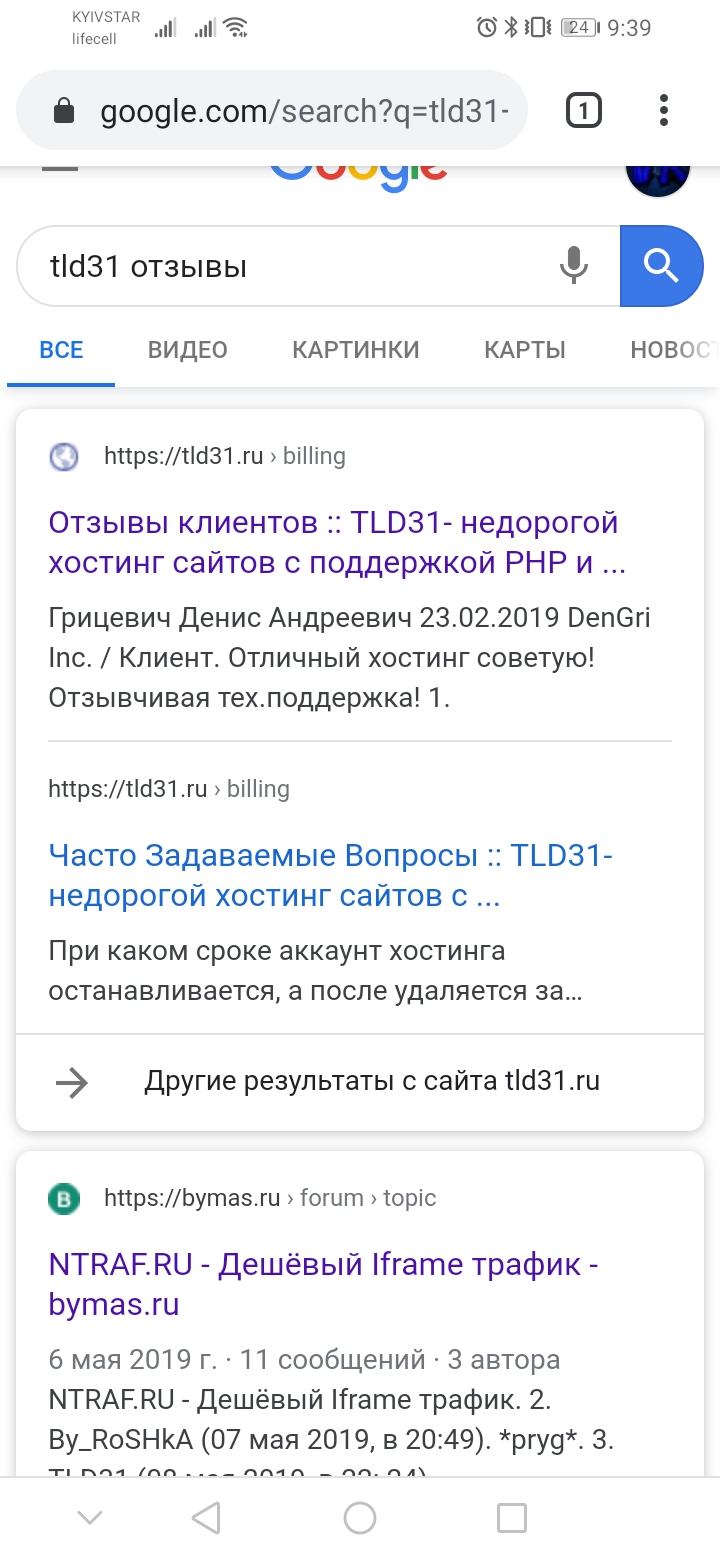Tap the Android back navigation triangle

coord(206,1518)
